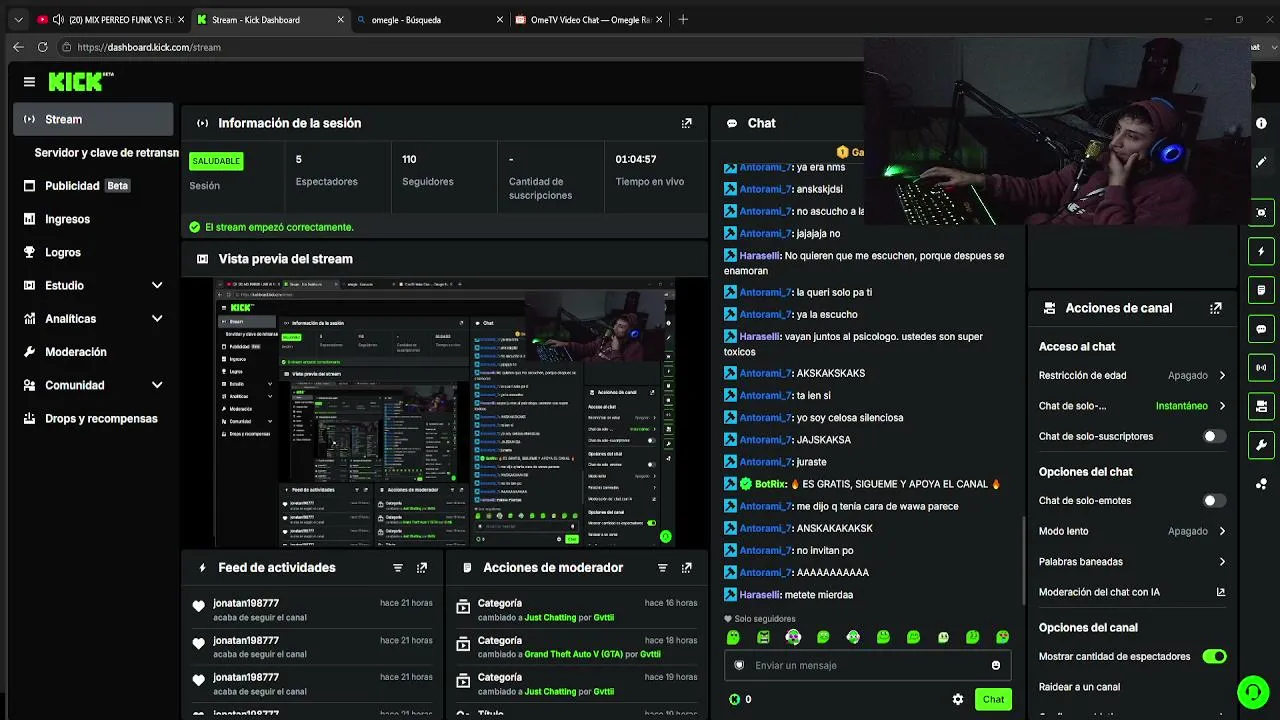Open Chat de solo seguidores Instantáneo options
The image size is (1280, 720).
[1132, 406]
